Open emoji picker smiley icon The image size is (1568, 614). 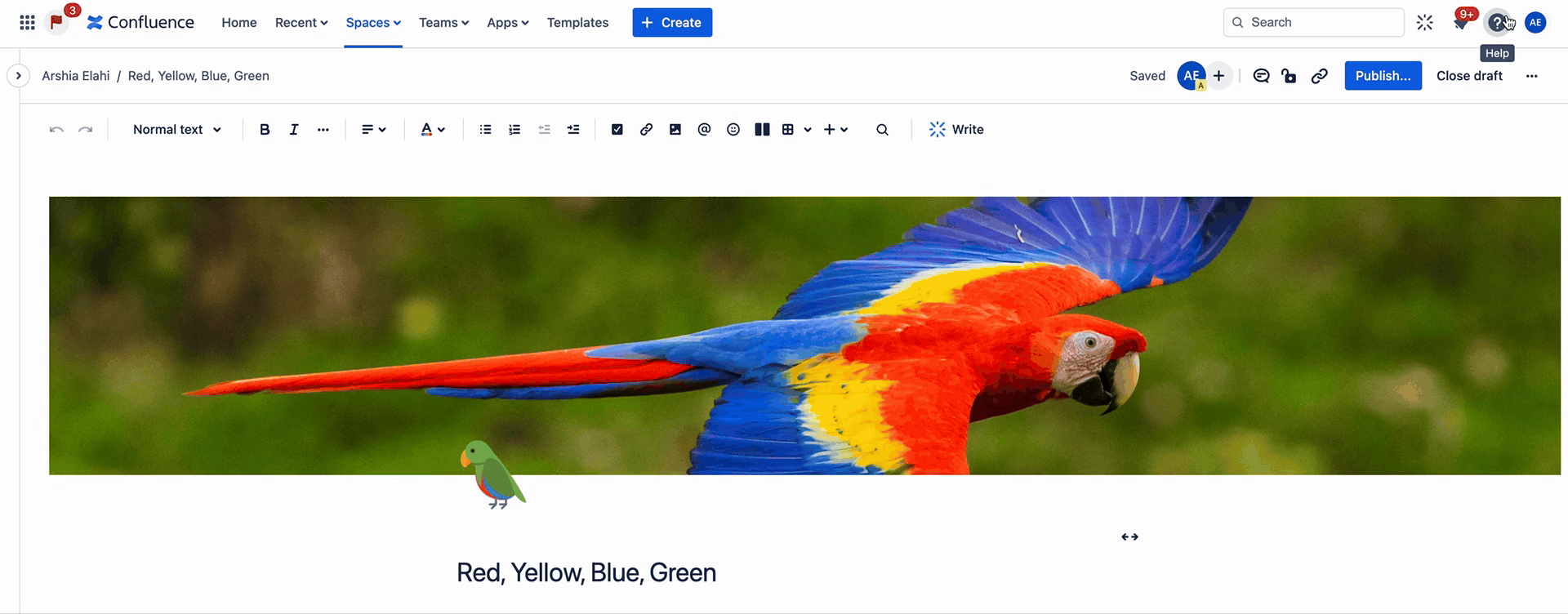(x=733, y=129)
